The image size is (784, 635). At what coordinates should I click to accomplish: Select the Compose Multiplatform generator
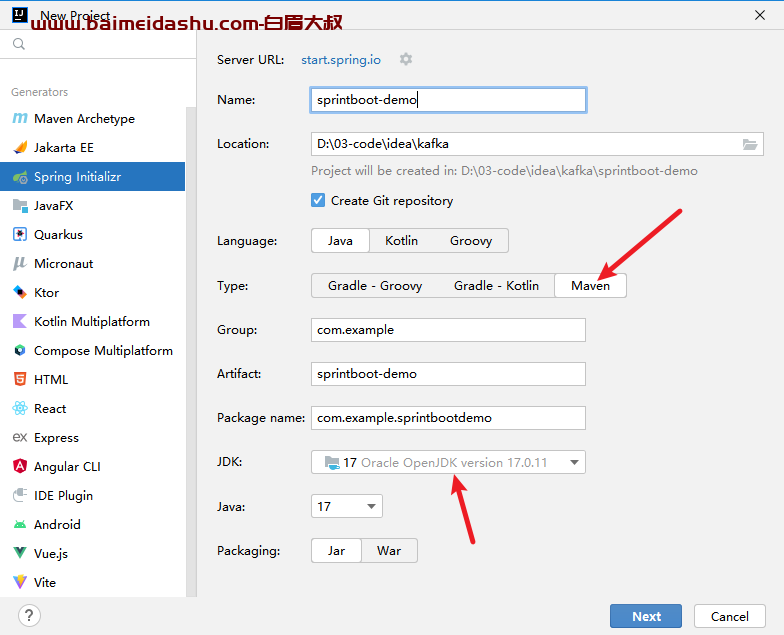(92, 350)
